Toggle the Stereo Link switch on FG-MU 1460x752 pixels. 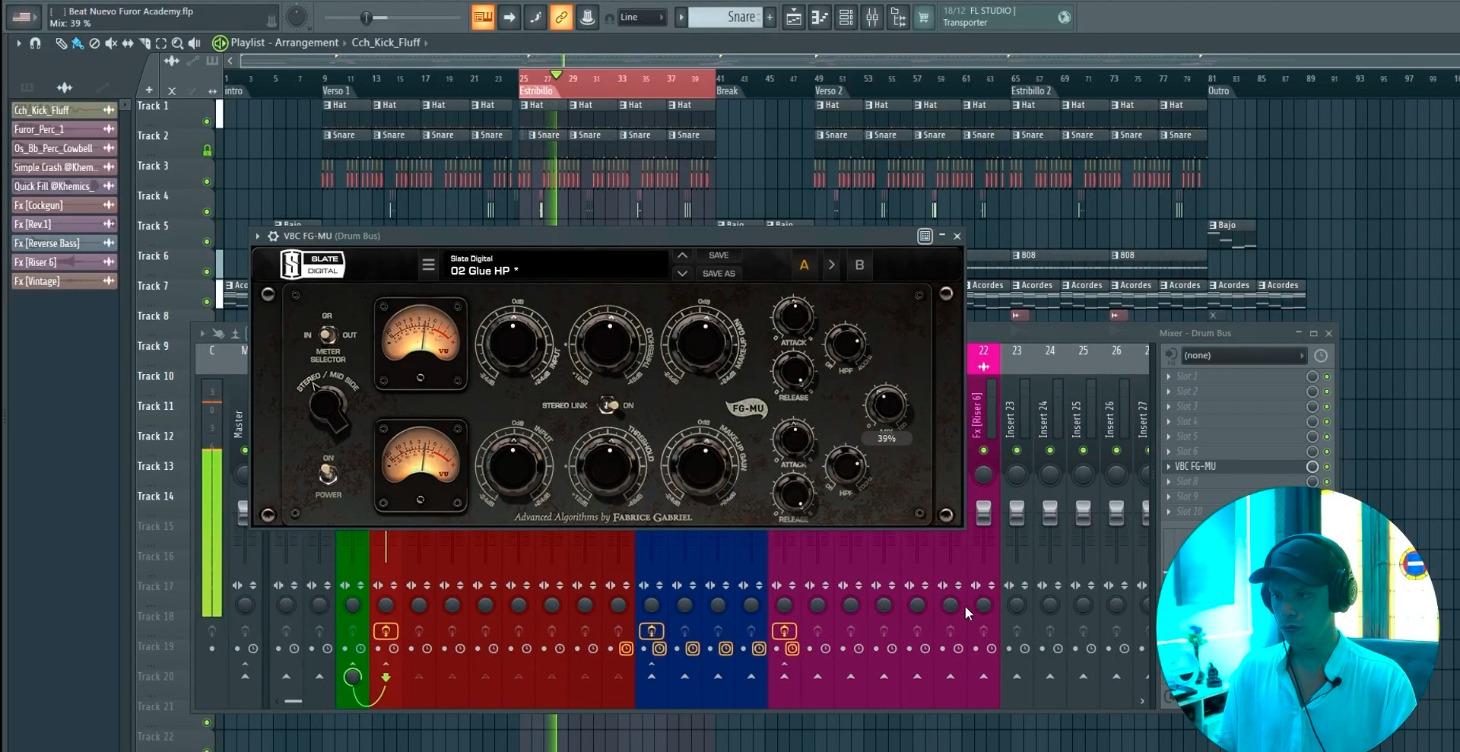[606, 405]
